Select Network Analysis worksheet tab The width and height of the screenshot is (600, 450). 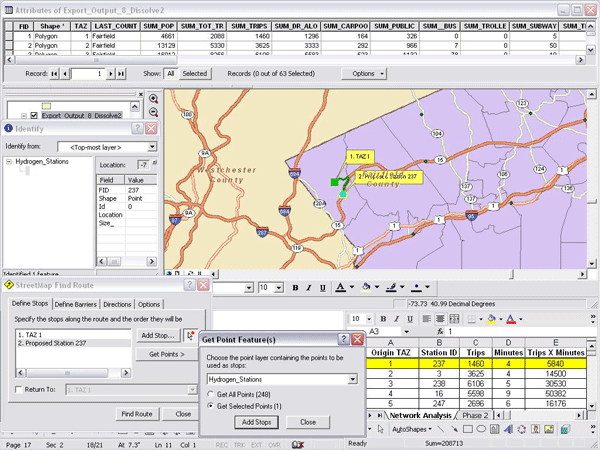tap(421, 415)
